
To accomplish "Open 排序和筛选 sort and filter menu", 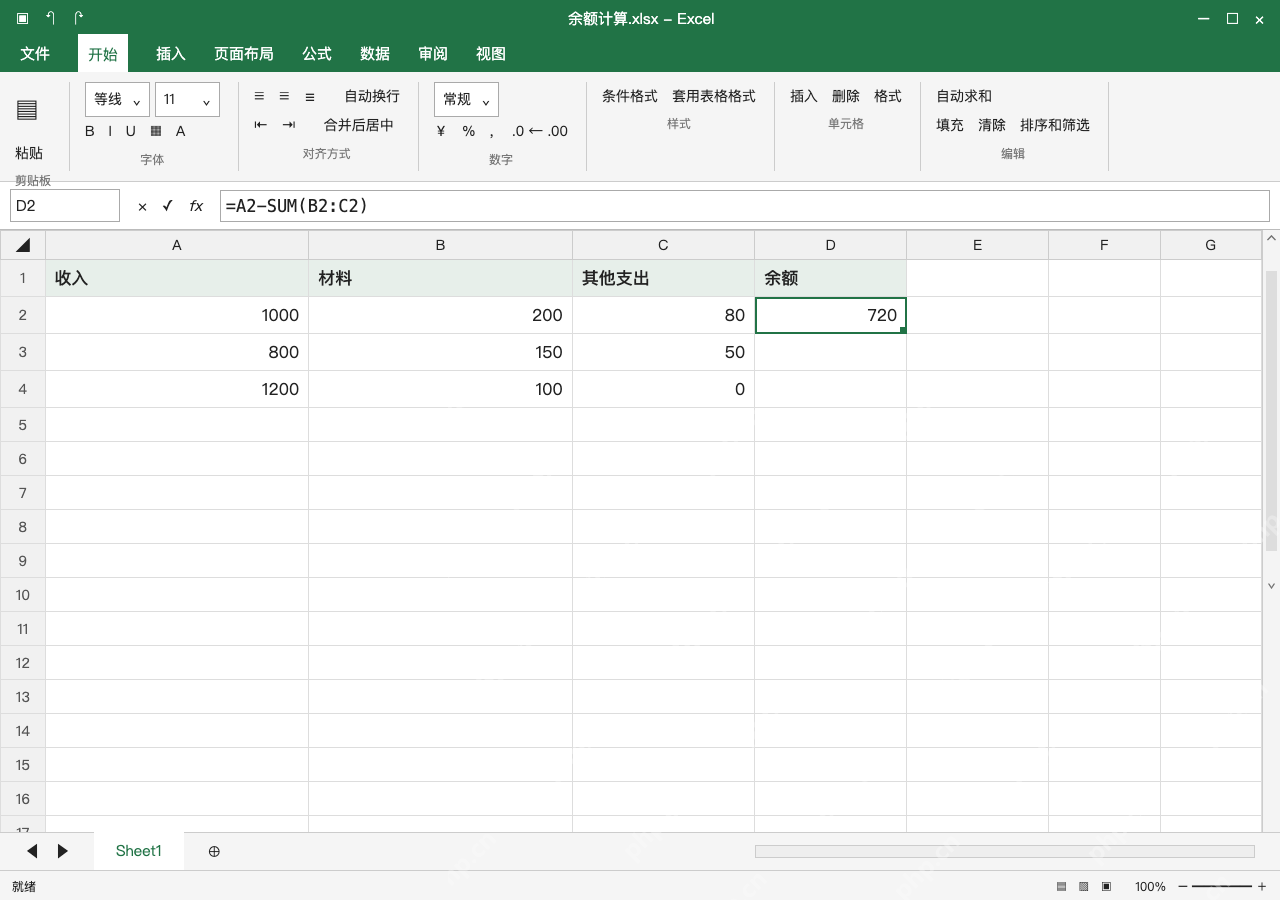I will (1055, 125).
